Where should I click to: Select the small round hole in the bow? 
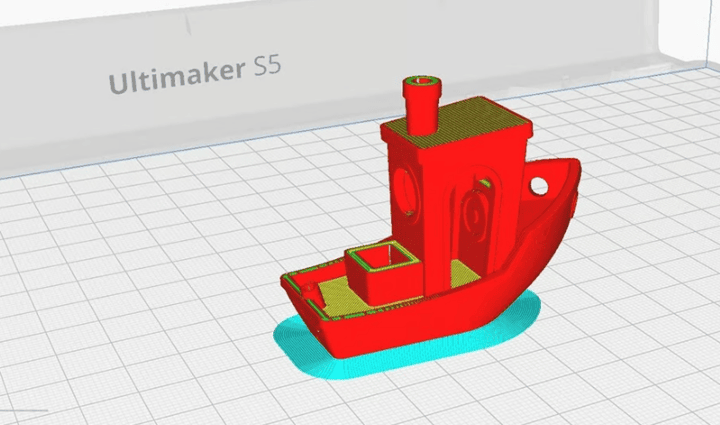[x=540, y=186]
